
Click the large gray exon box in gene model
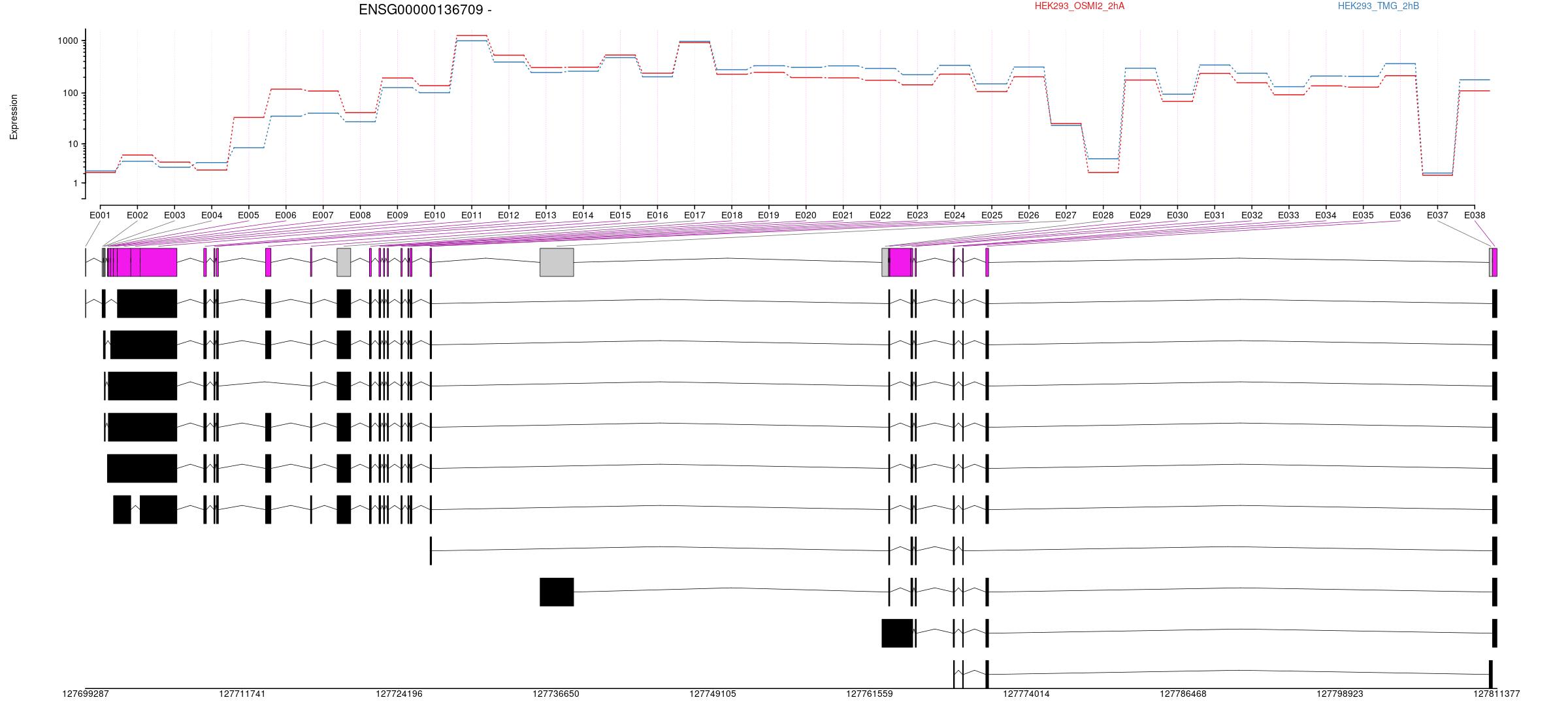[x=557, y=262]
